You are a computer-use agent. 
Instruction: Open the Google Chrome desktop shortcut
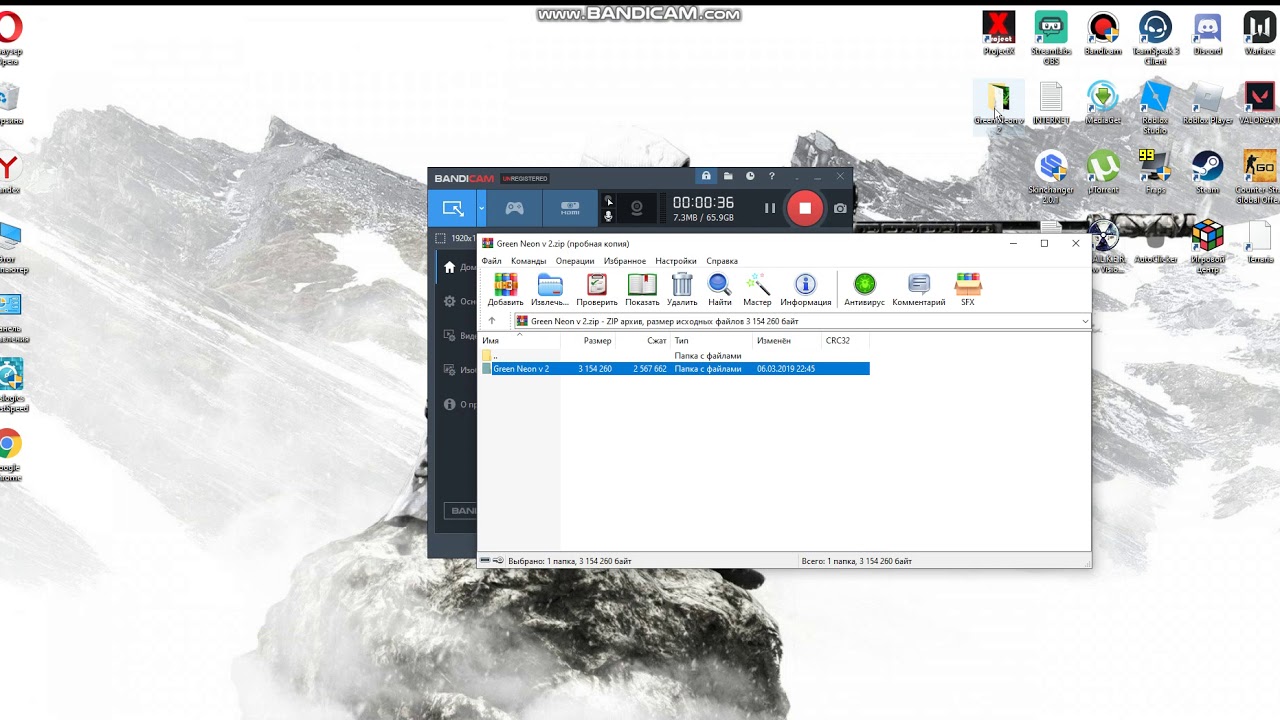coord(9,455)
